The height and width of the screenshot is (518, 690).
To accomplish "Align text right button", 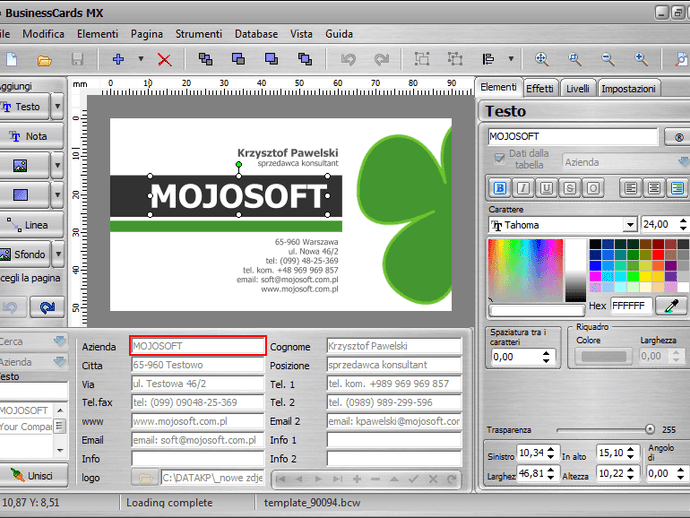I will (677, 188).
